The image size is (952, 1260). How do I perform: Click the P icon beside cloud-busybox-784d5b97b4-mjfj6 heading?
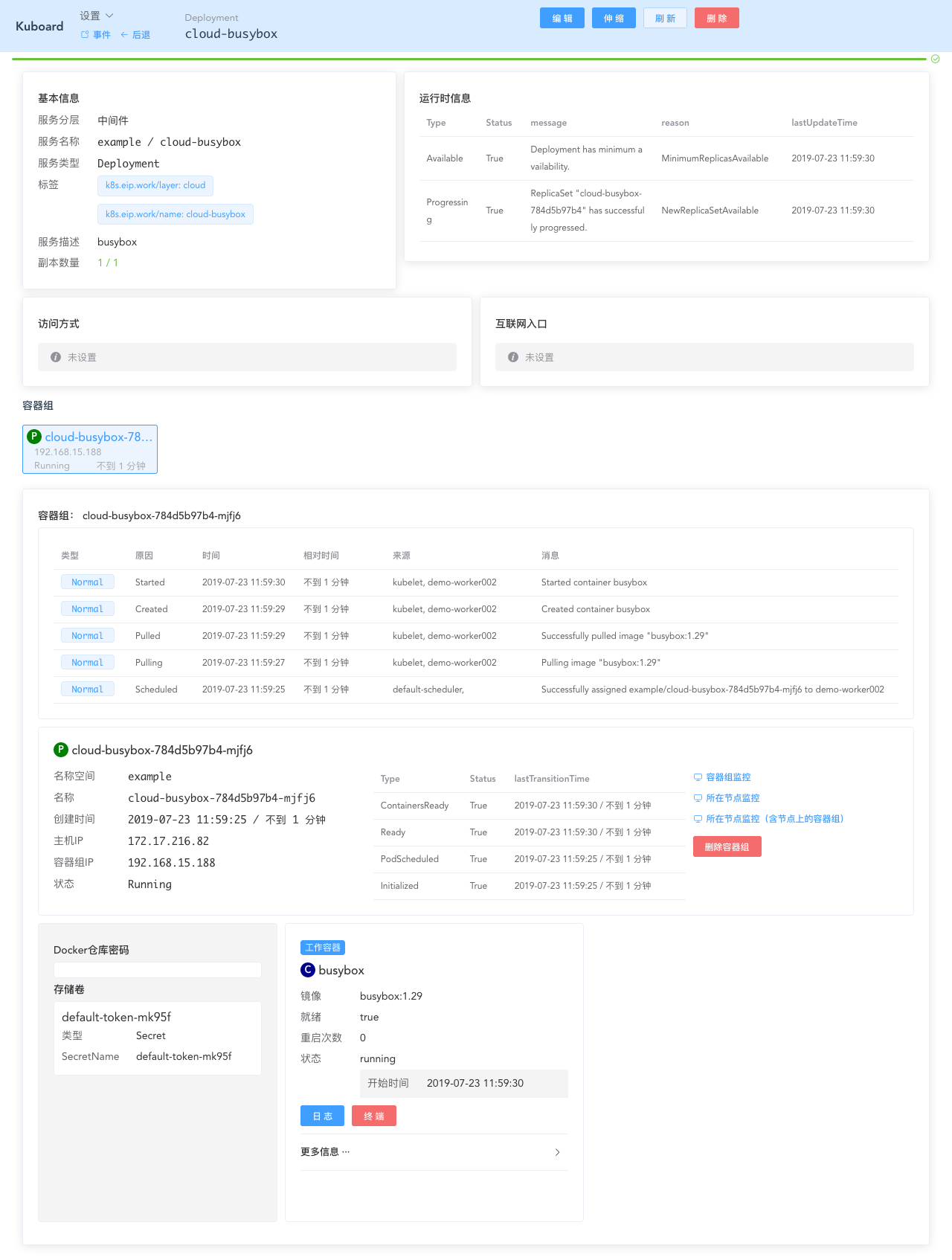61,750
